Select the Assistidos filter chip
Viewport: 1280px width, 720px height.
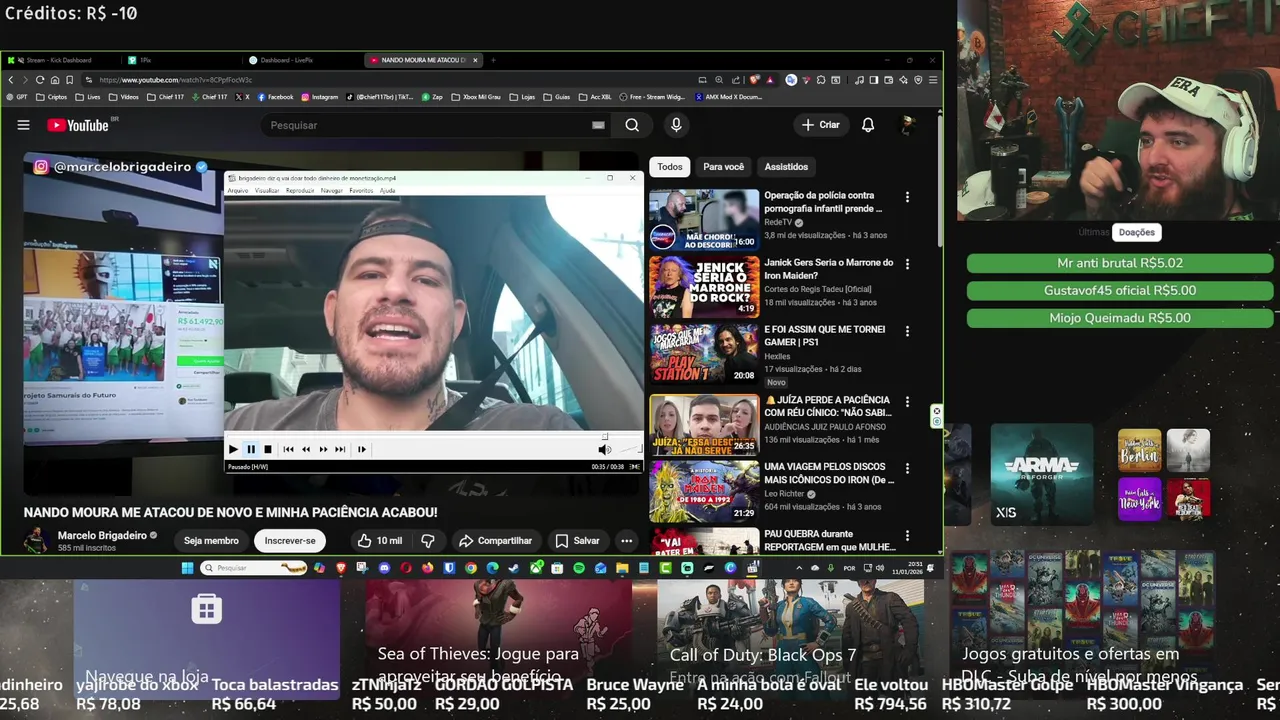tap(786, 167)
